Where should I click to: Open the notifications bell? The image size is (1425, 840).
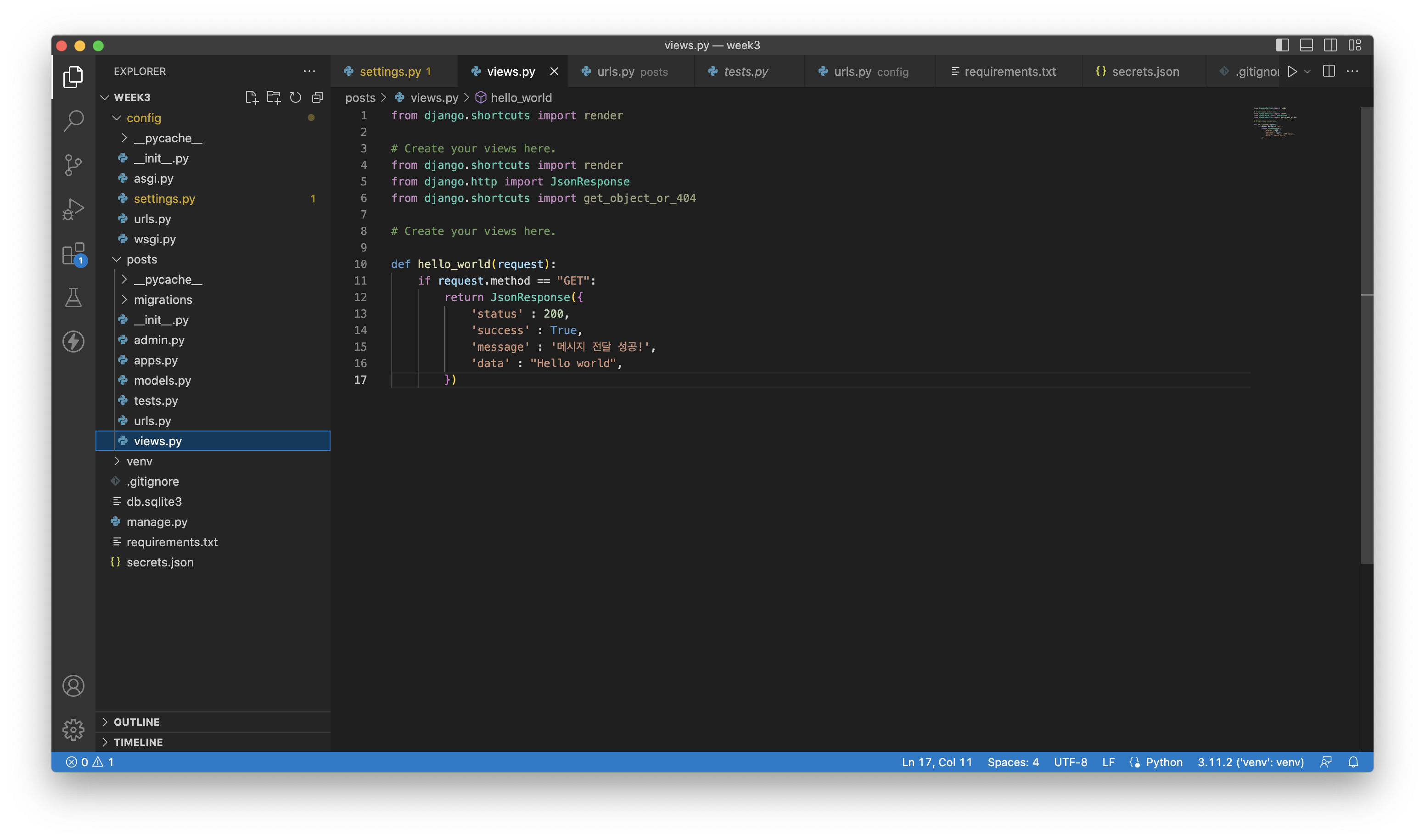point(1353,762)
